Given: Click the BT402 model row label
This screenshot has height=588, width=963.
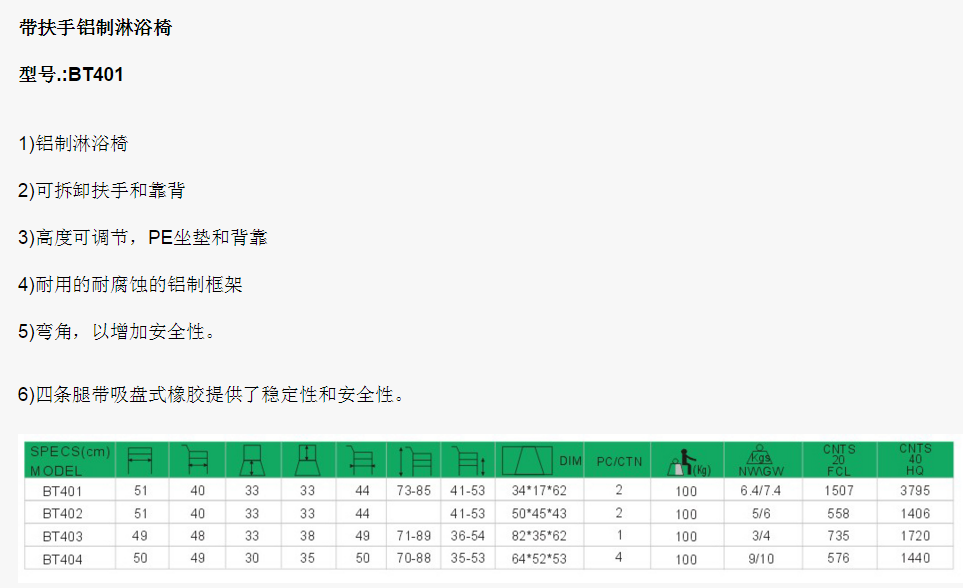Looking at the screenshot, I should pos(62,513).
